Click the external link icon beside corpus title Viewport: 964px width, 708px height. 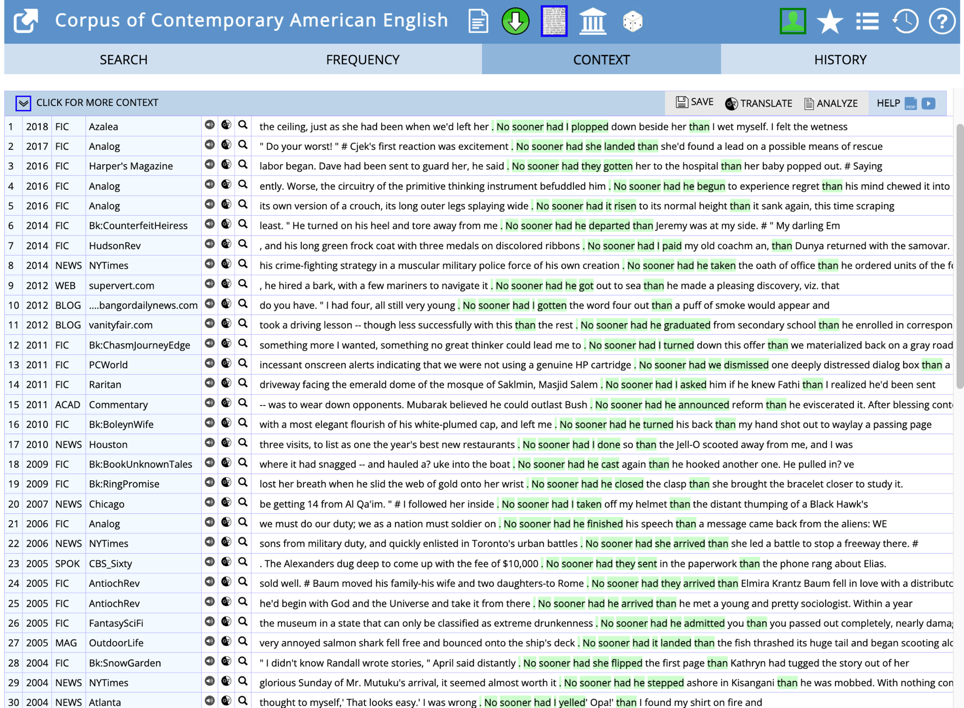click(25, 22)
